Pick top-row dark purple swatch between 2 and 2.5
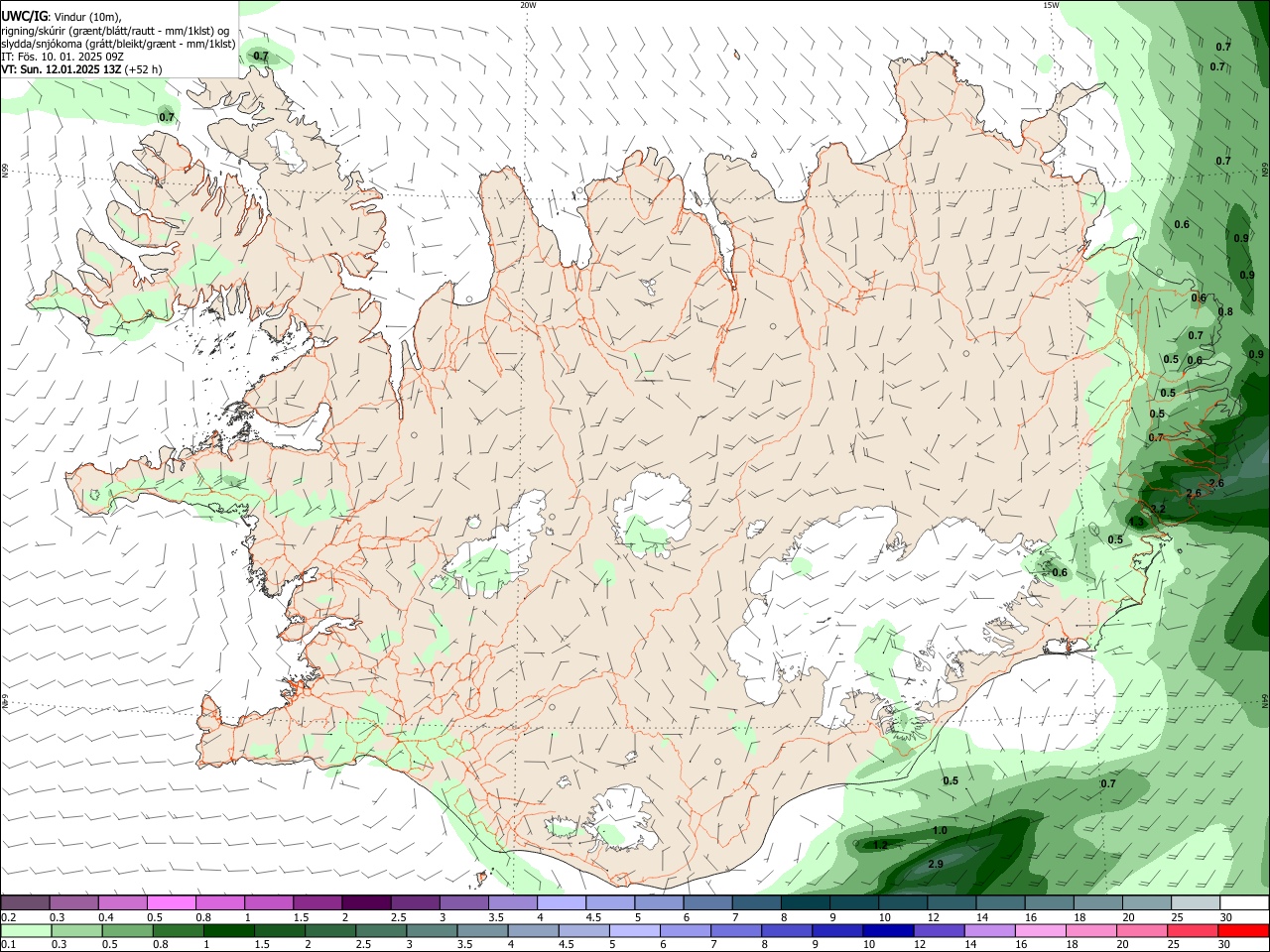Image resolution: width=1270 pixels, height=952 pixels. tap(366, 902)
